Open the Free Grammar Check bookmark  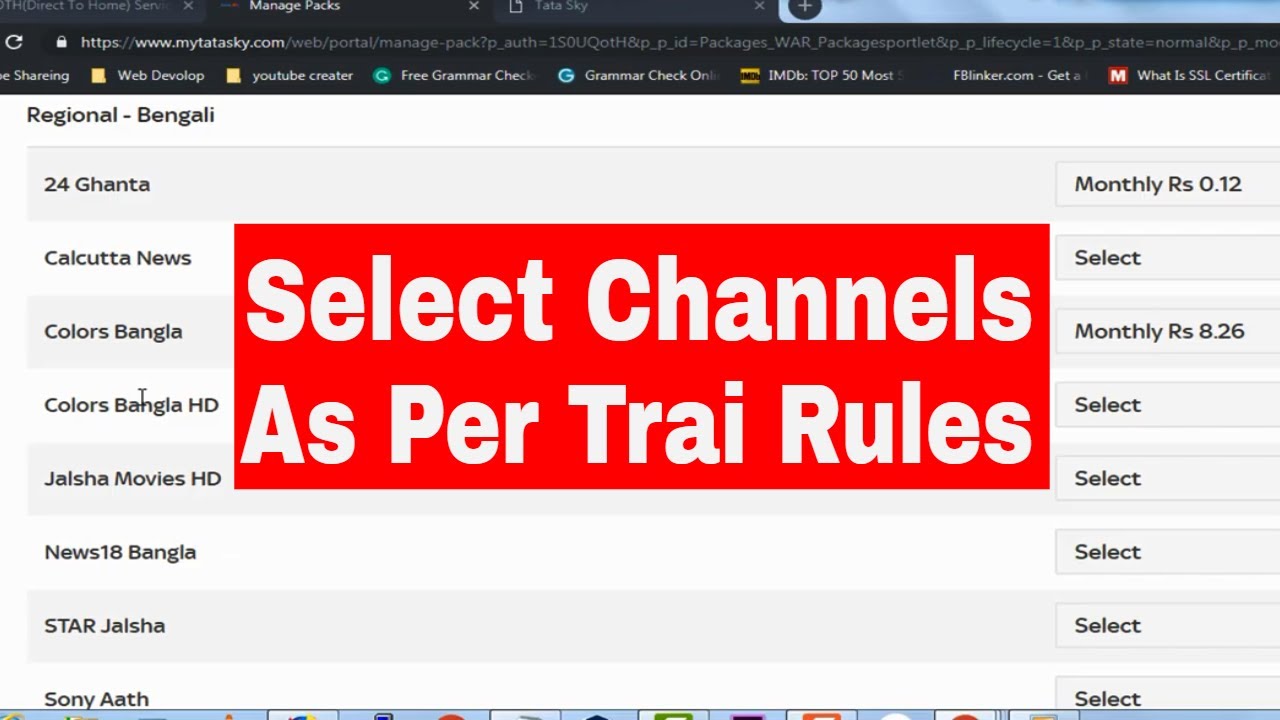(x=455, y=75)
